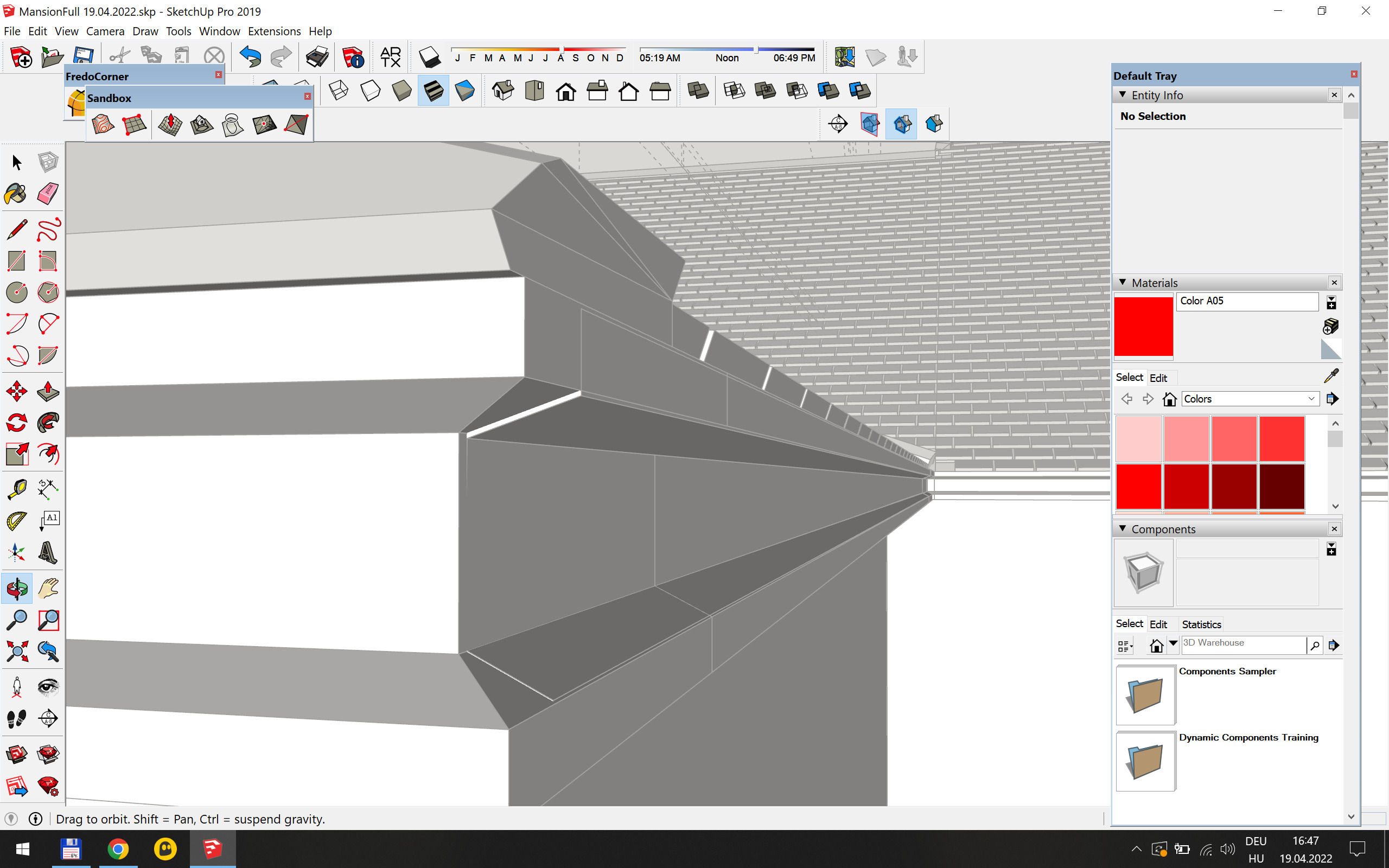Click the Sandbox From Contours icon
Screen dimensions: 1389x868
[103, 125]
